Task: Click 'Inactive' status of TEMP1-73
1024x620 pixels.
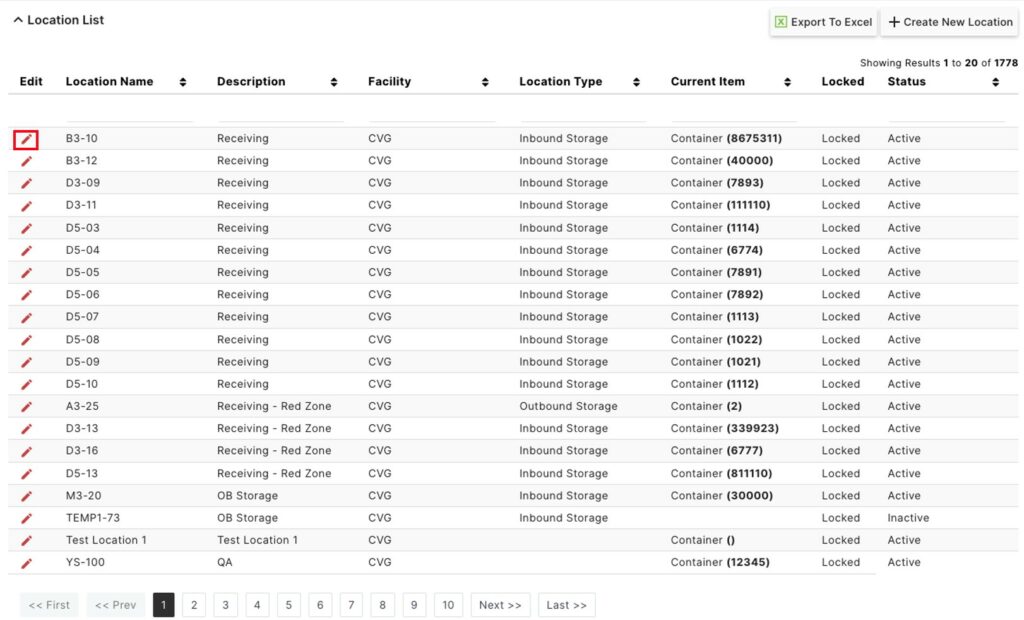Action: 908,518
